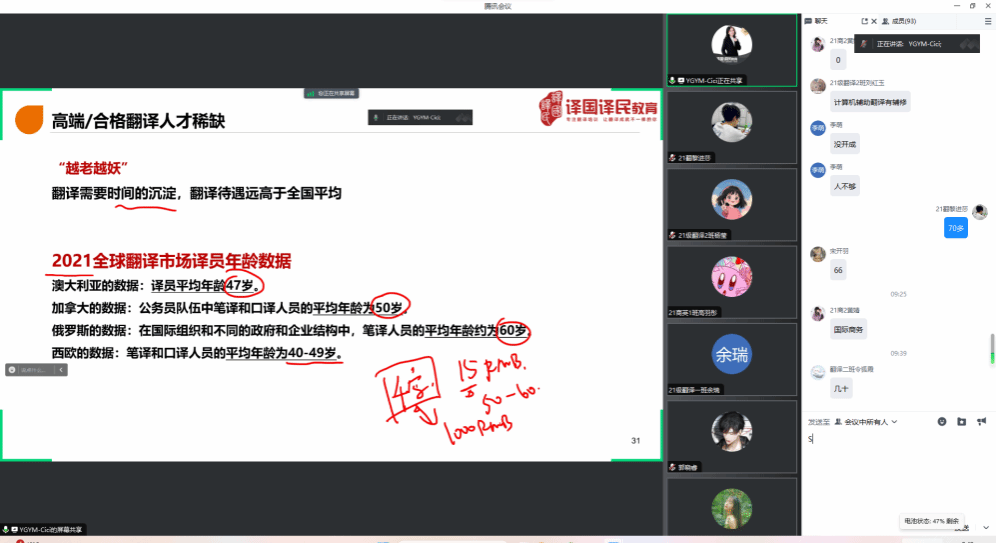The image size is (996, 543).
Task: Click the 国际商务 chat message
Action: 849,328
